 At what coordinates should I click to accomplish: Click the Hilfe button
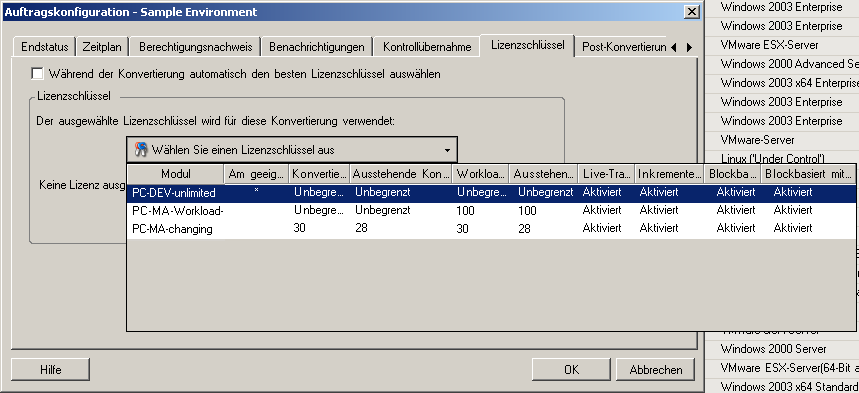pos(50,370)
